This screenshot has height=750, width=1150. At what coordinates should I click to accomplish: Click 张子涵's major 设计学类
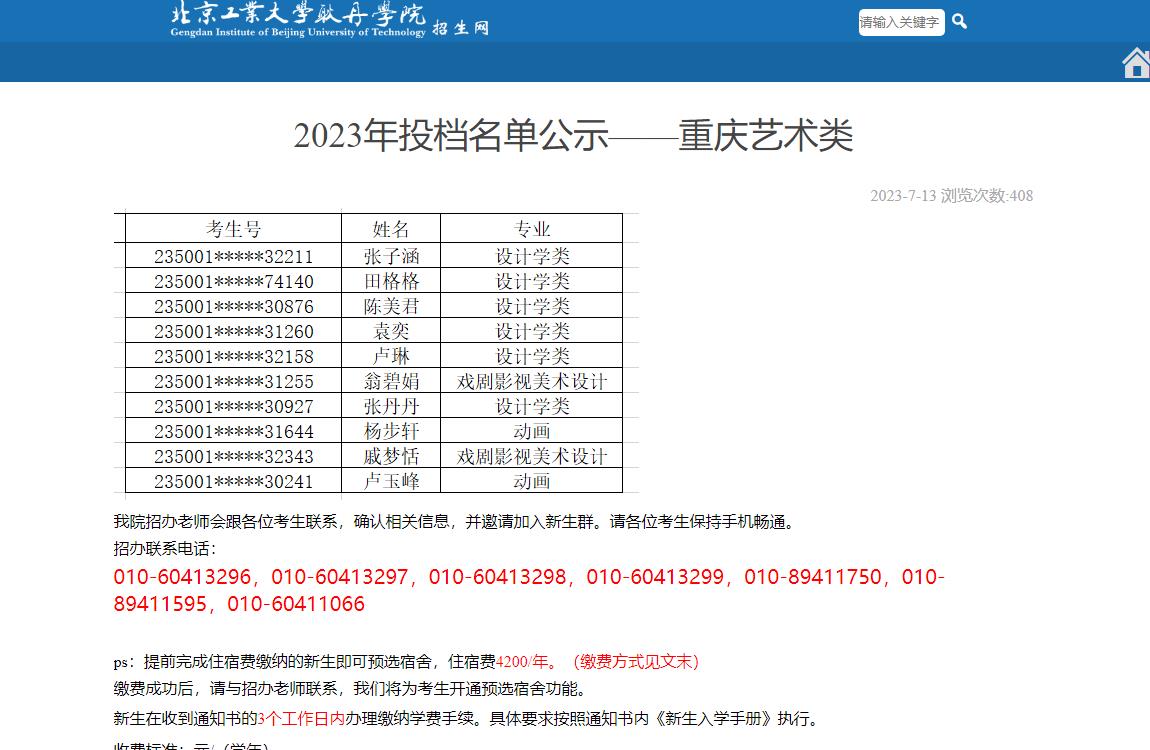click(x=532, y=257)
